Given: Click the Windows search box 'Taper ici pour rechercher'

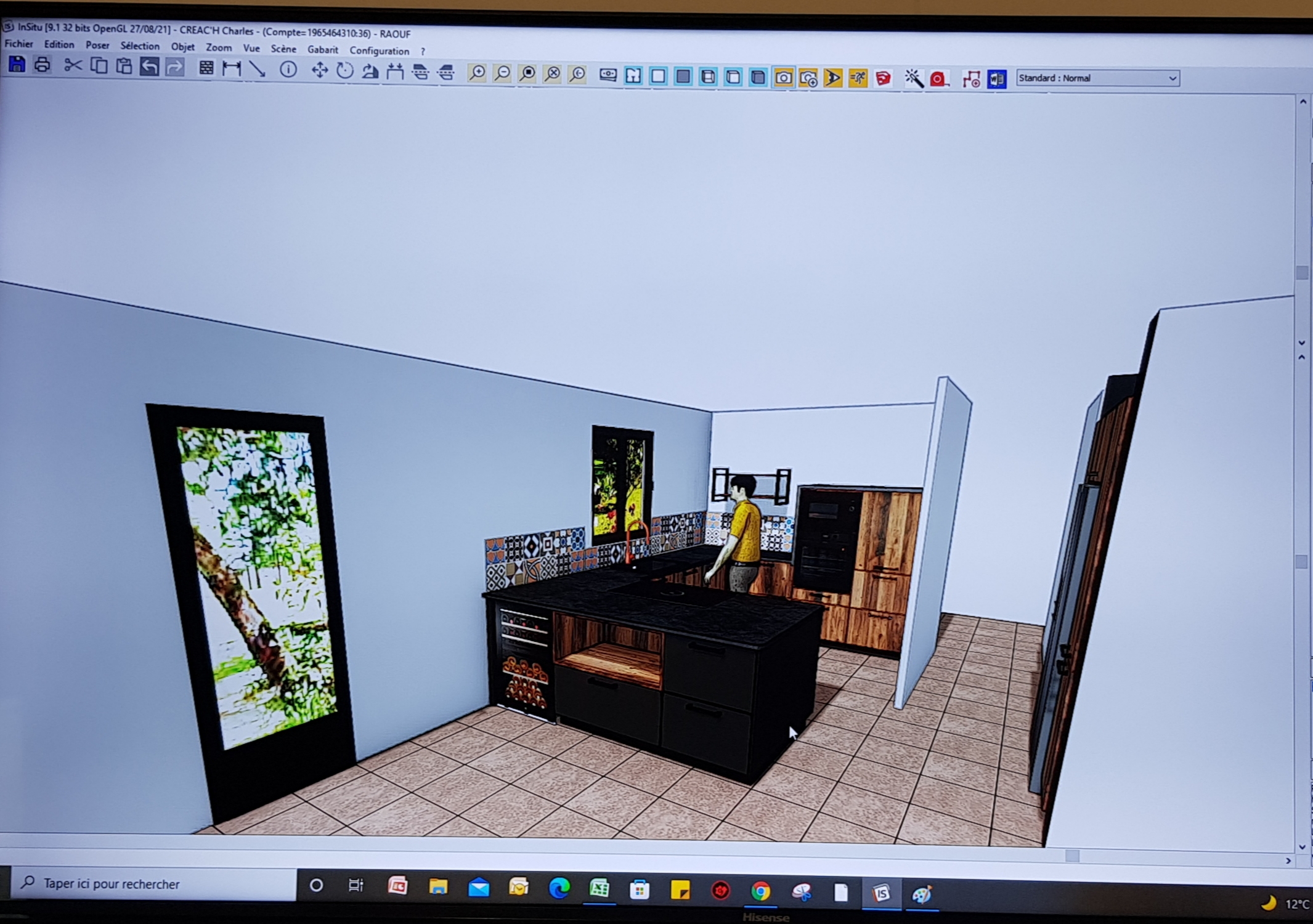Looking at the screenshot, I should pos(154,883).
